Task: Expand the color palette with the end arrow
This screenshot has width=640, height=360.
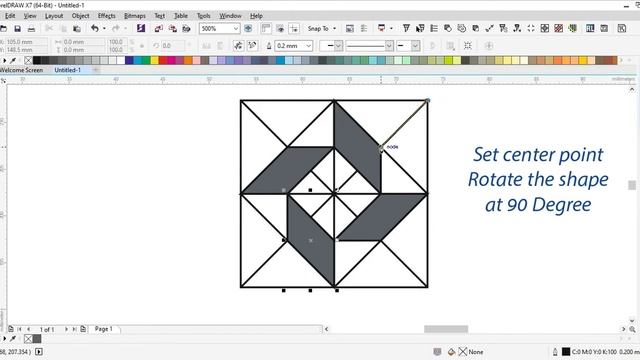Action: (622, 60)
